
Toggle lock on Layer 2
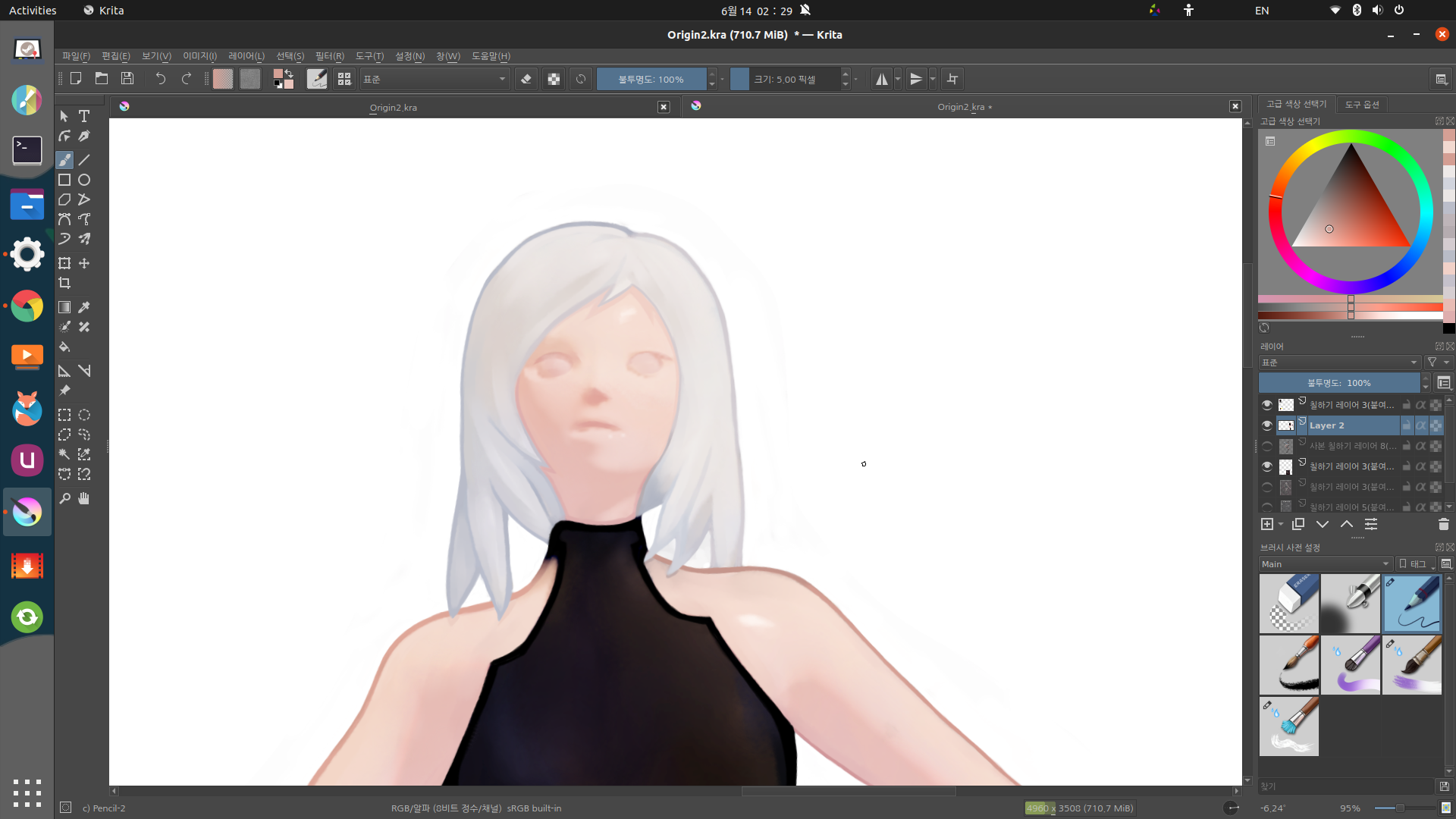click(x=1406, y=425)
